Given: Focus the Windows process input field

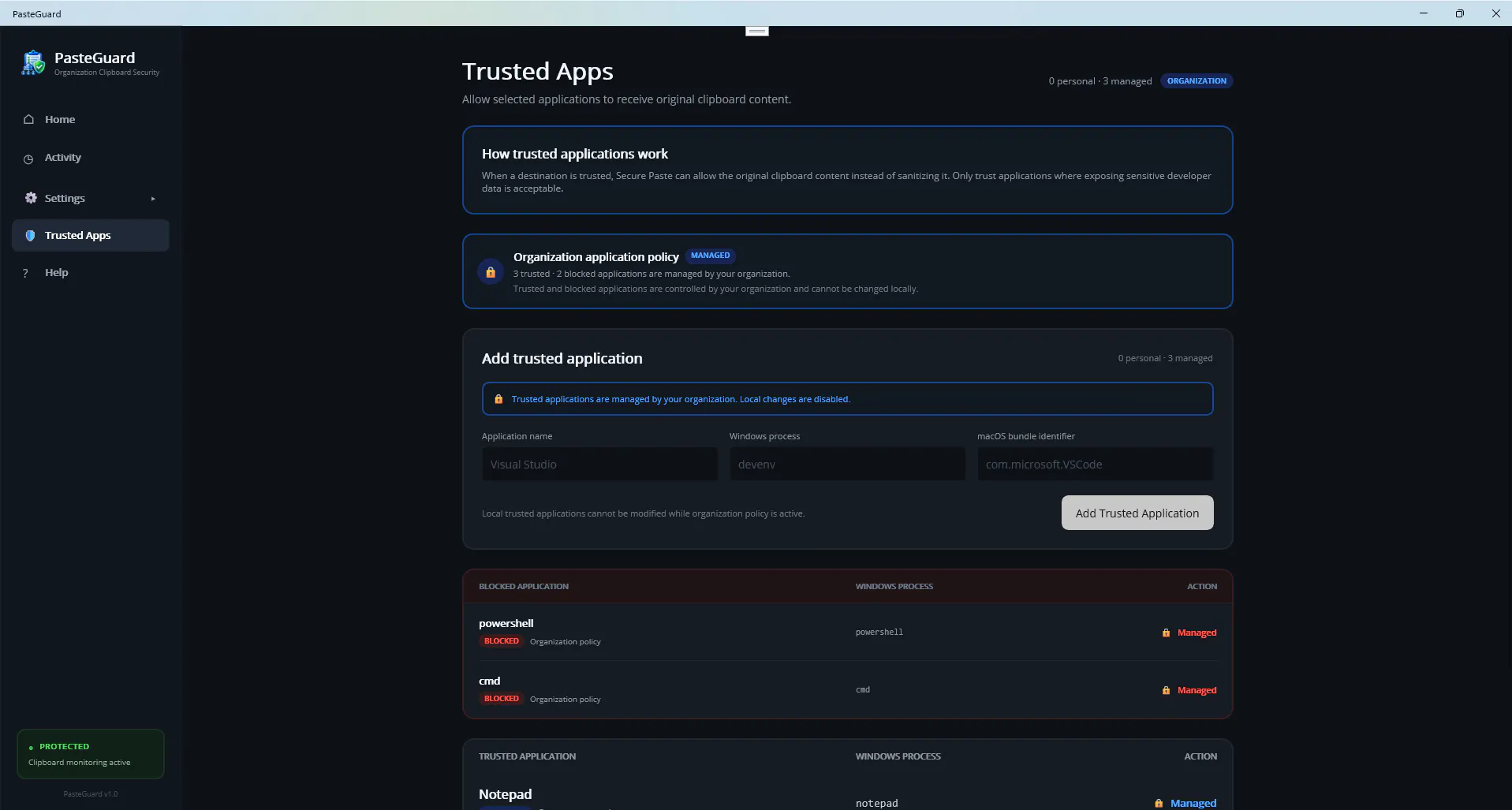Looking at the screenshot, I should (847, 465).
